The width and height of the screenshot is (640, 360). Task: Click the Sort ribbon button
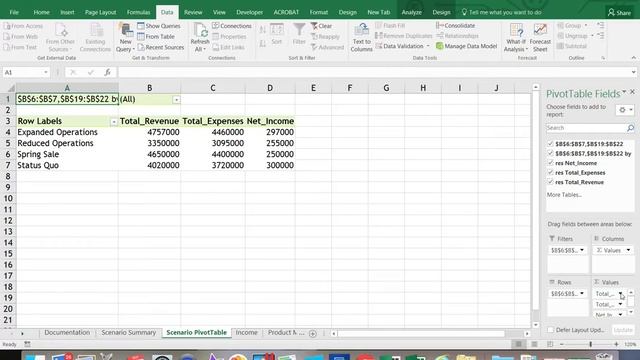tap(276, 34)
